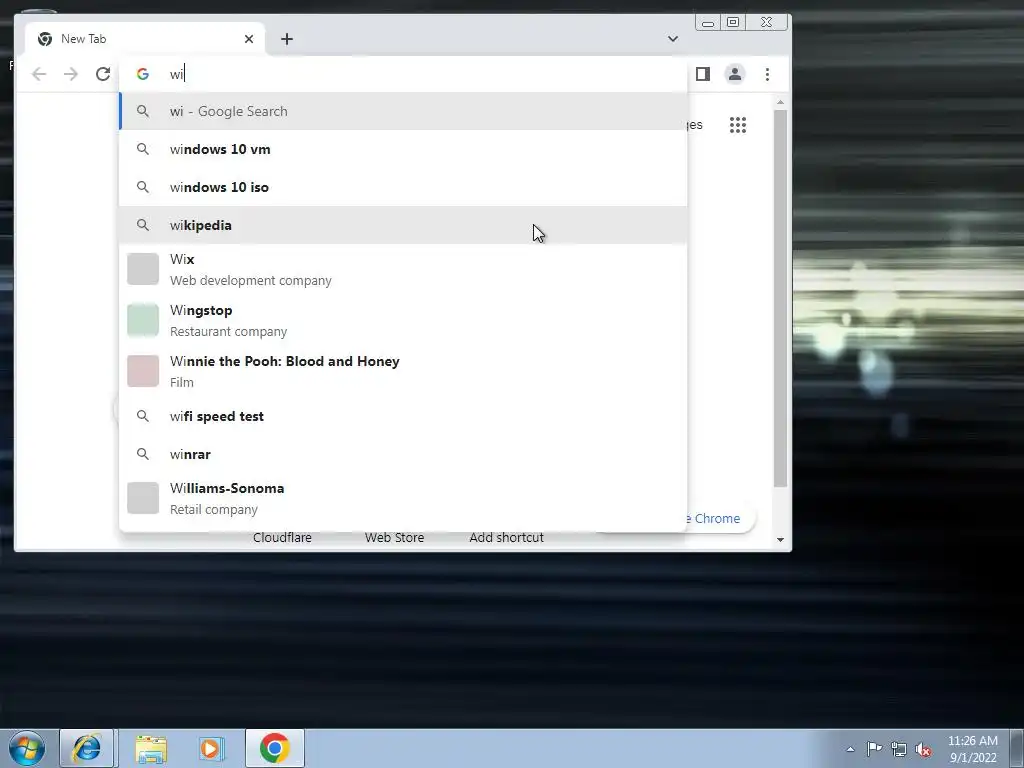This screenshot has width=1024, height=768.
Task: Open the network status tray icon
Action: 899,749
